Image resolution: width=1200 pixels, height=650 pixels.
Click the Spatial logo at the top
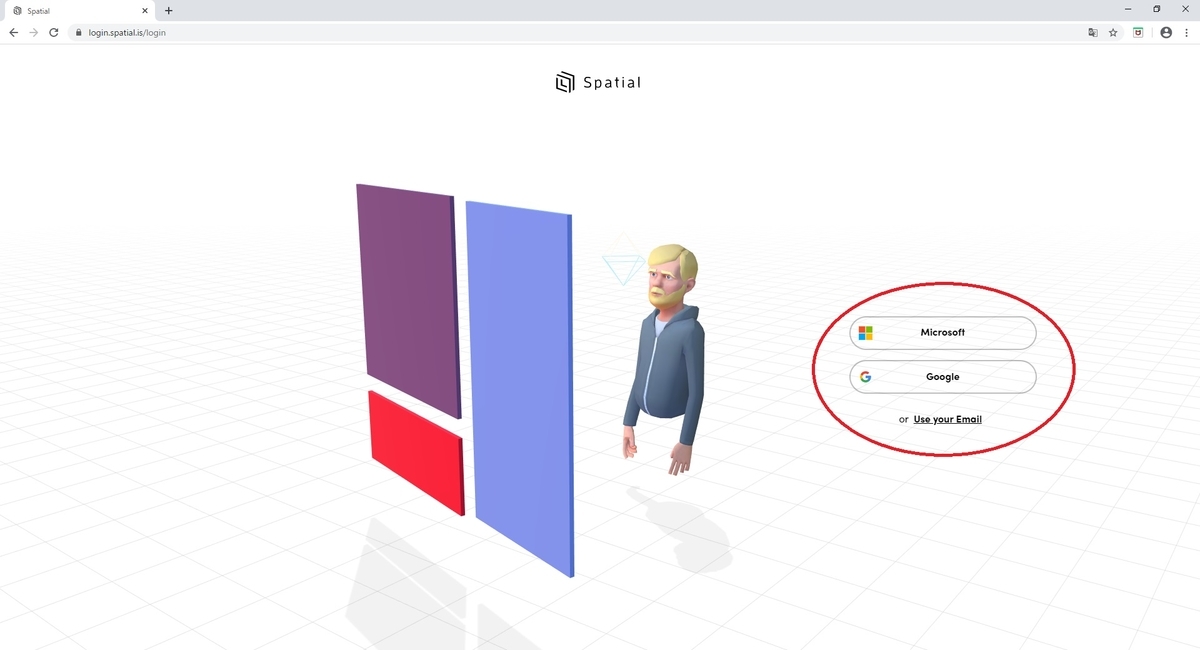(598, 82)
